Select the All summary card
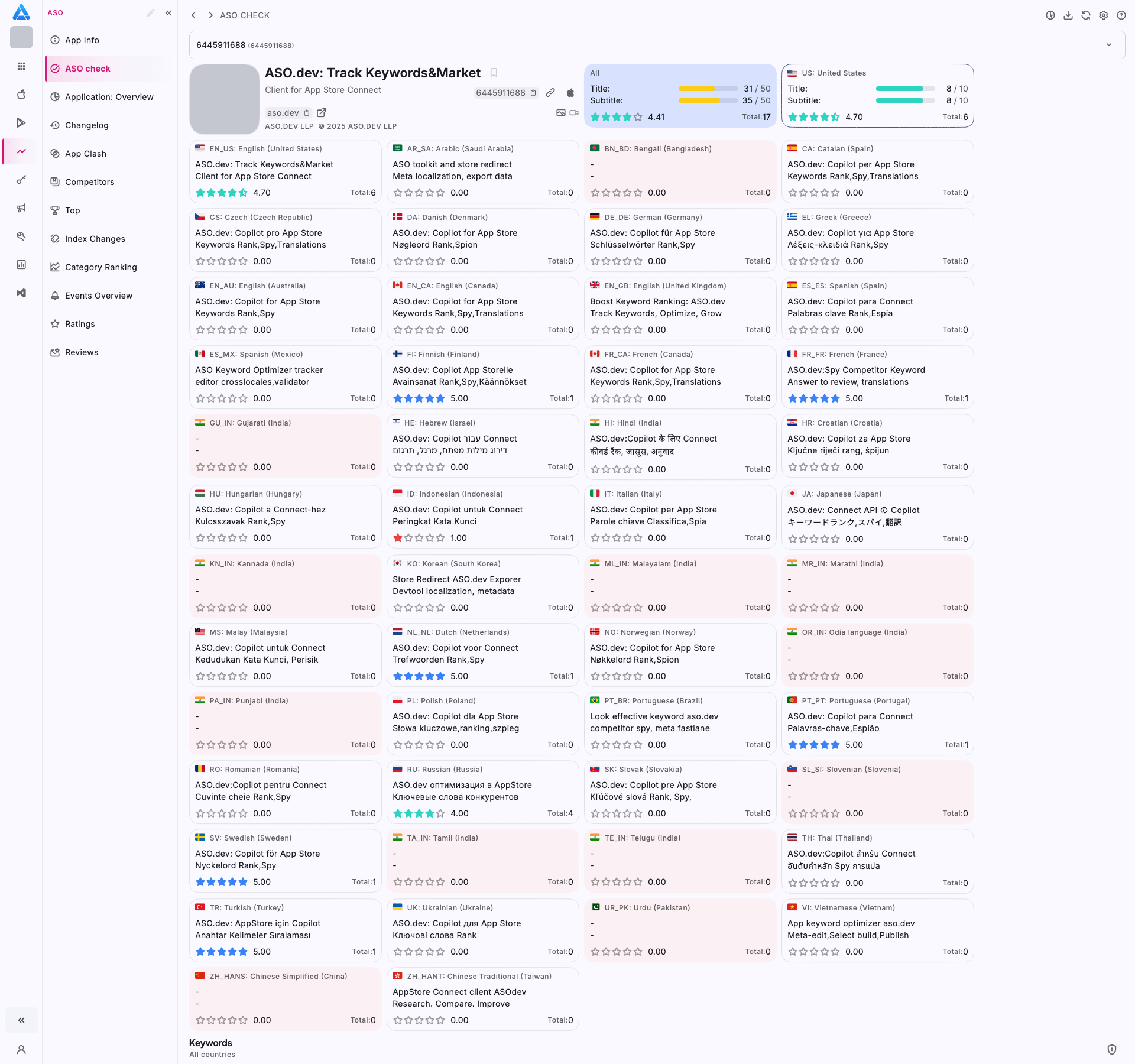Viewport: 1135px width, 1064px height. pos(680,96)
